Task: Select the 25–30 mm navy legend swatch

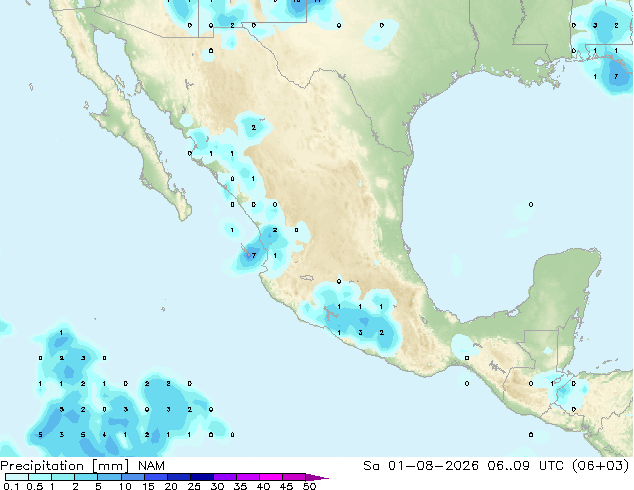Action: (201, 477)
